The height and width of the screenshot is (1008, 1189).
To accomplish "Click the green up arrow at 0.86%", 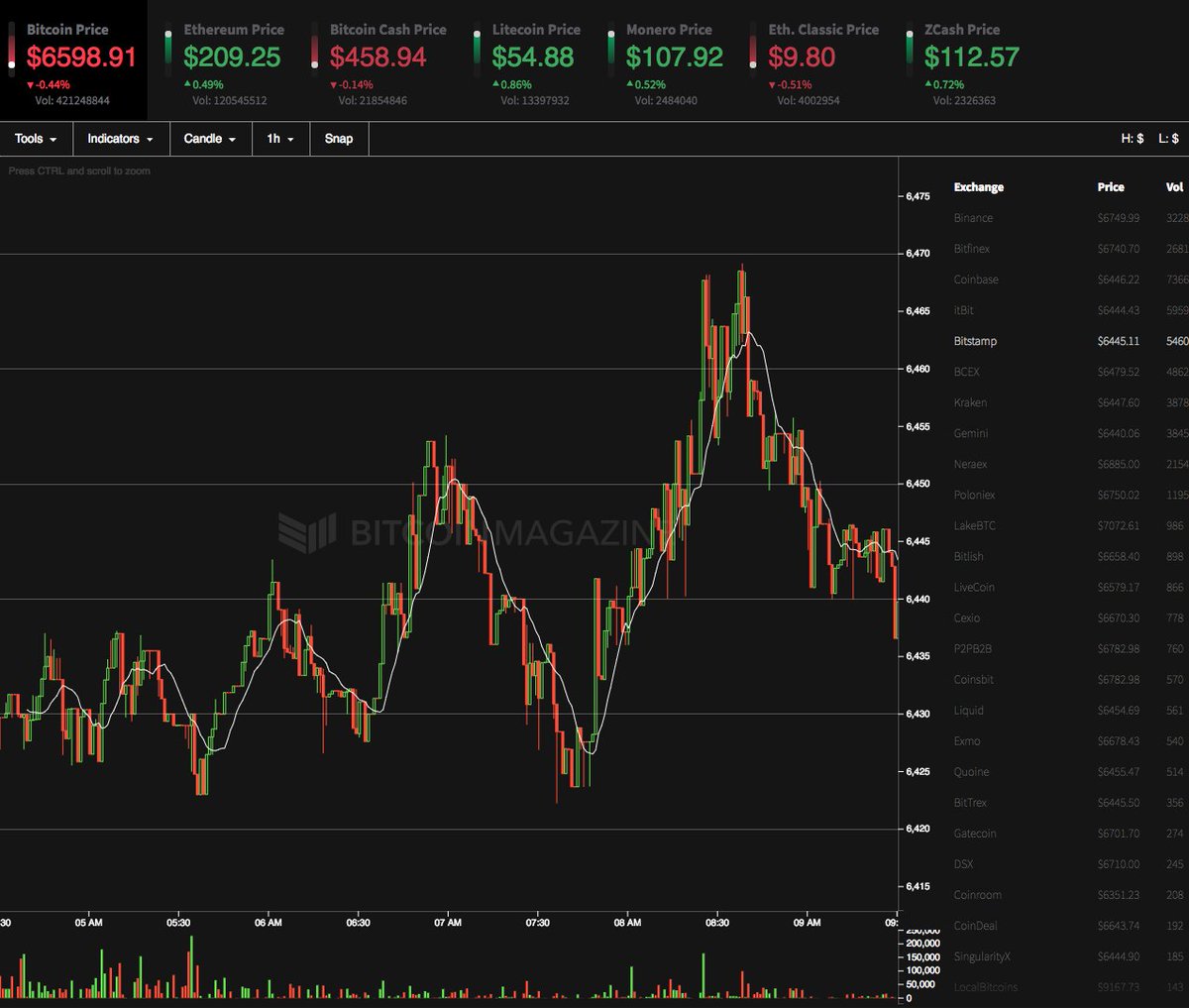I will [496, 85].
